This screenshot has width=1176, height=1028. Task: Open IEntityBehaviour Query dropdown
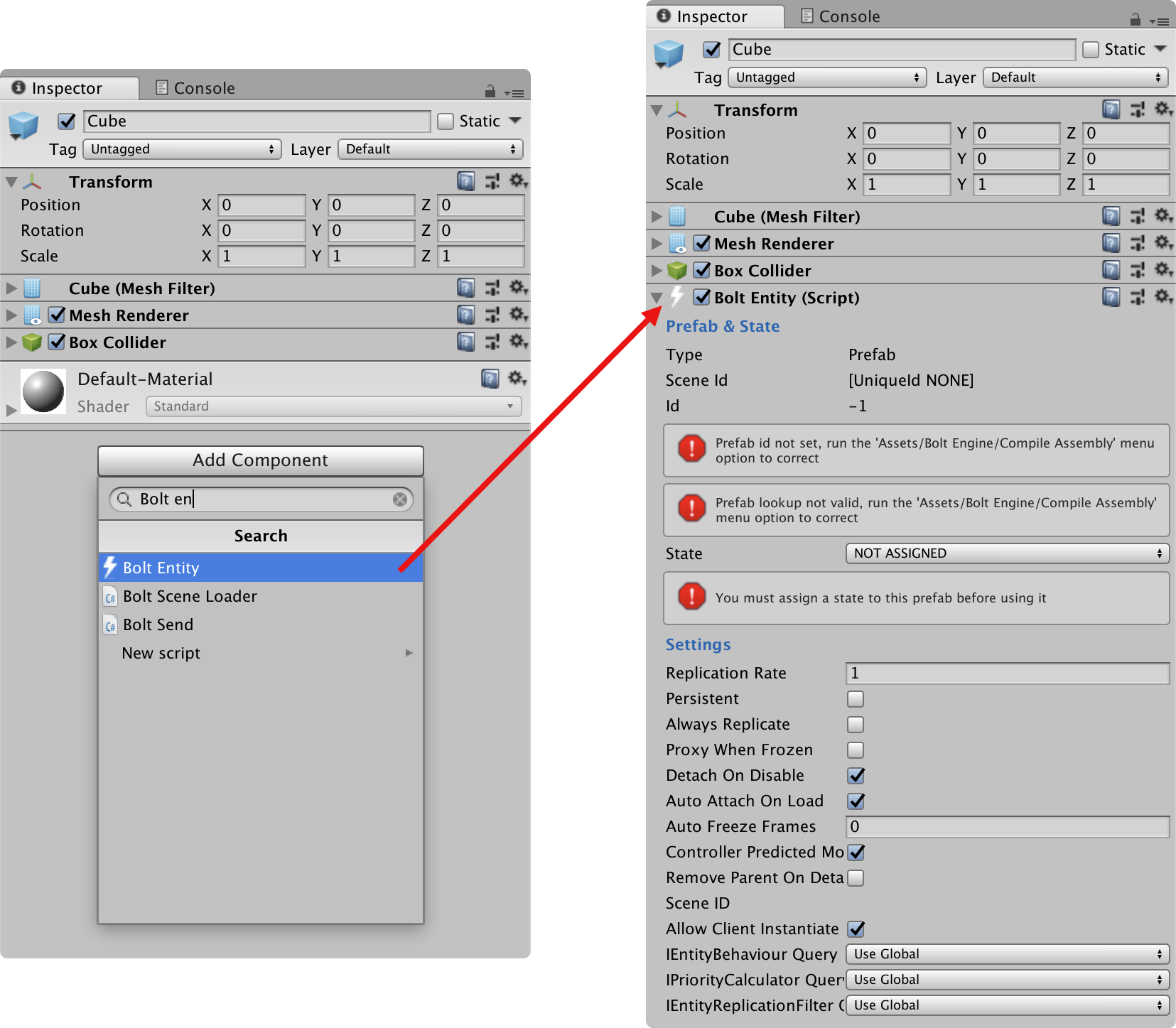pyautogui.click(x=1008, y=954)
